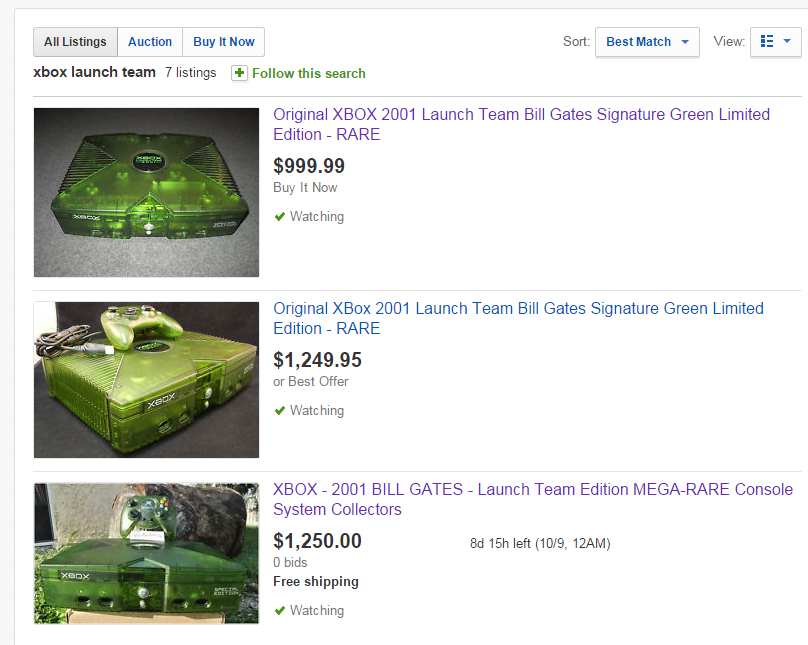Screen dimensions: 808x645
Task: Click the first green Xbox console thumbnail
Action: coord(146,192)
